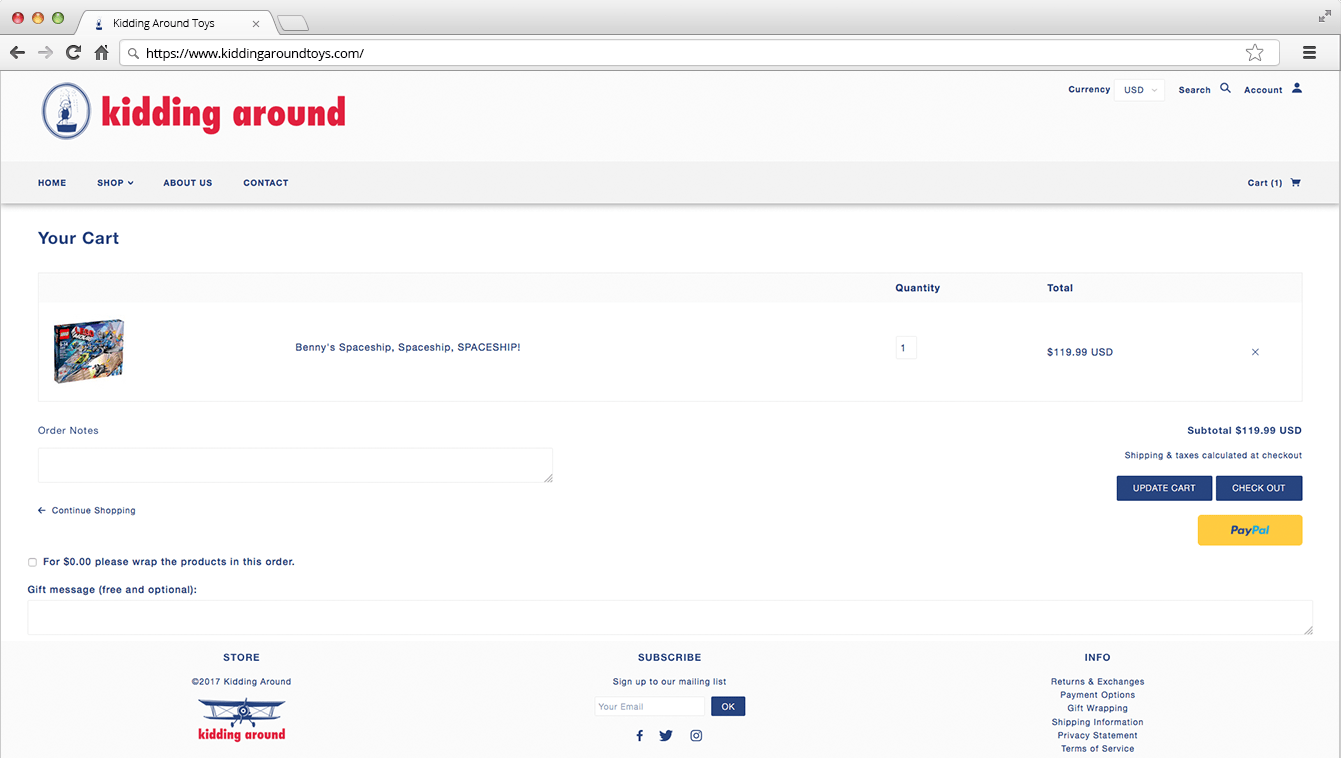The width and height of the screenshot is (1341, 758).
Task: Click the ©2017 Kidding Around text
Action: (241, 682)
